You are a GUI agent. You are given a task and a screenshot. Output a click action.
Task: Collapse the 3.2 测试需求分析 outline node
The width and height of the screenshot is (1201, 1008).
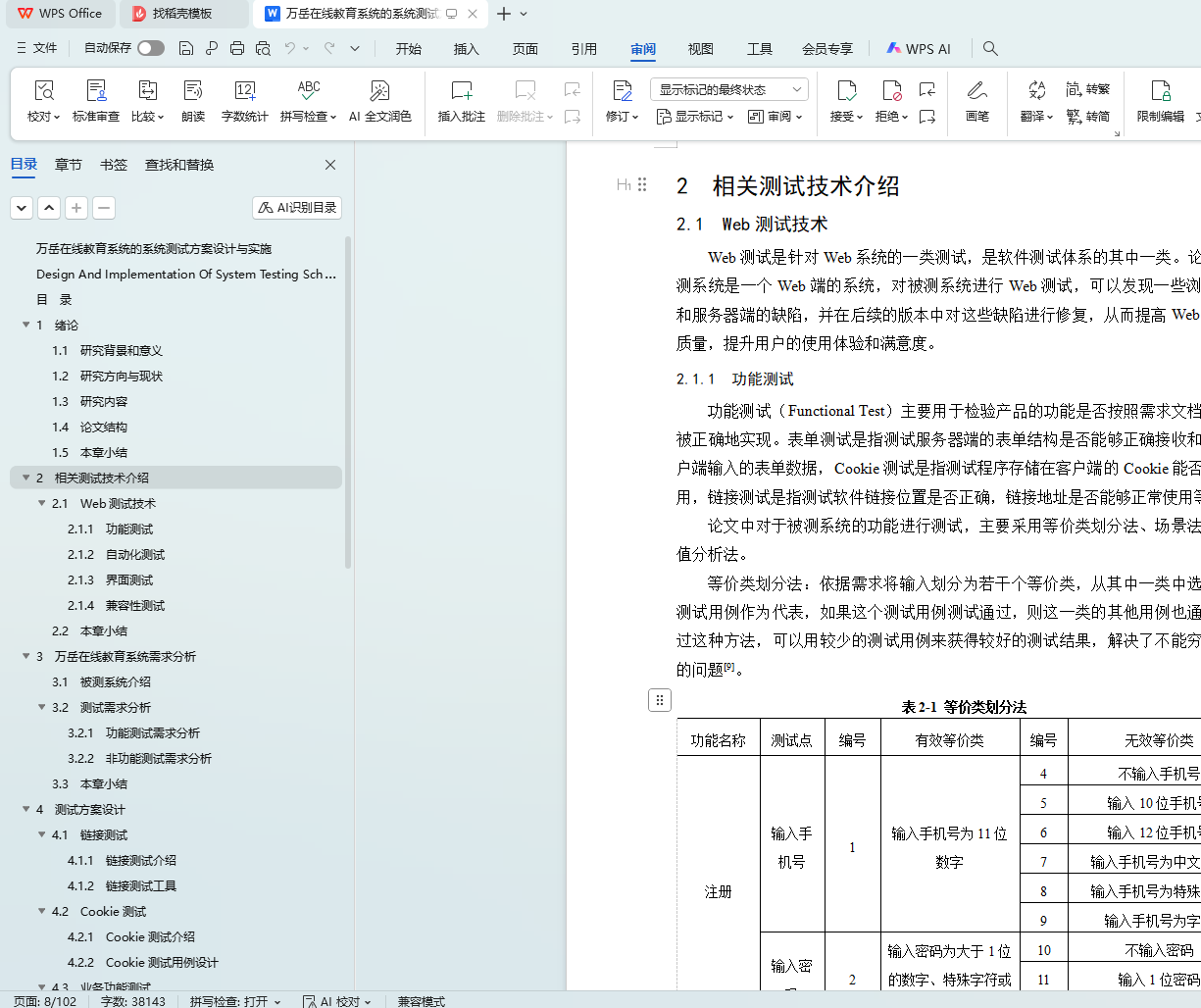[42, 707]
